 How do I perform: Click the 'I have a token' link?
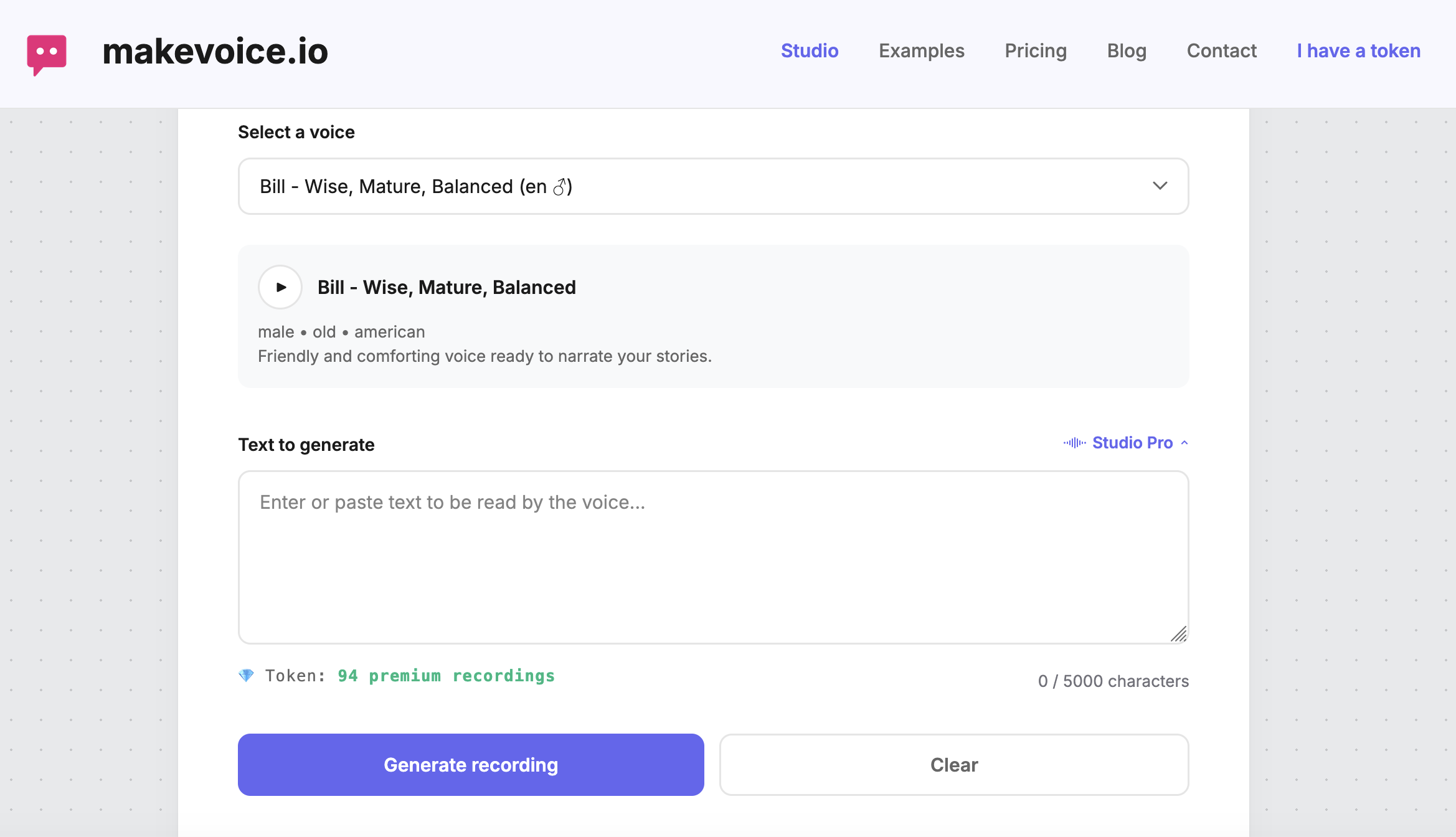[x=1358, y=51]
